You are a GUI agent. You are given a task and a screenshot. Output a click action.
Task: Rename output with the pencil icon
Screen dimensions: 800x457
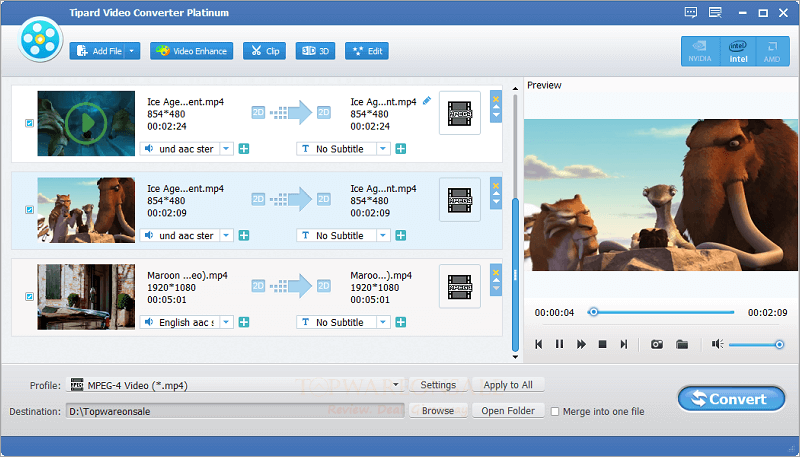tap(427, 101)
